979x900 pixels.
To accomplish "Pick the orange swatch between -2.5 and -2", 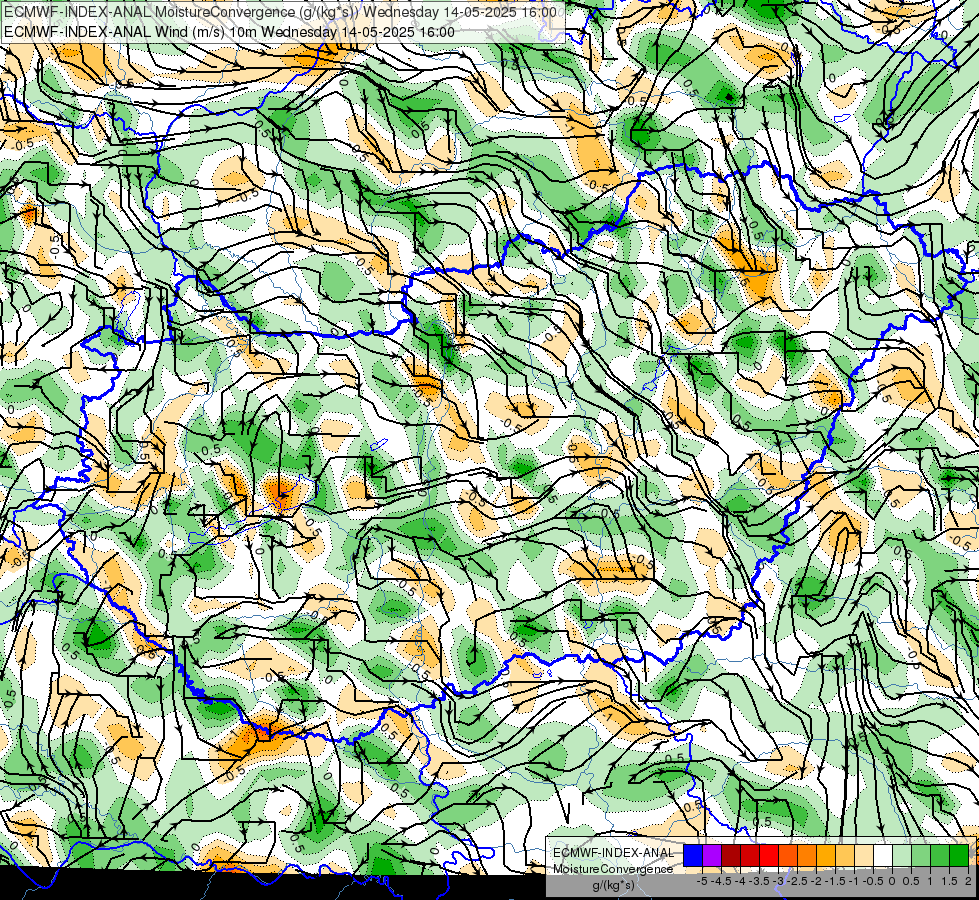I will coord(807,855).
